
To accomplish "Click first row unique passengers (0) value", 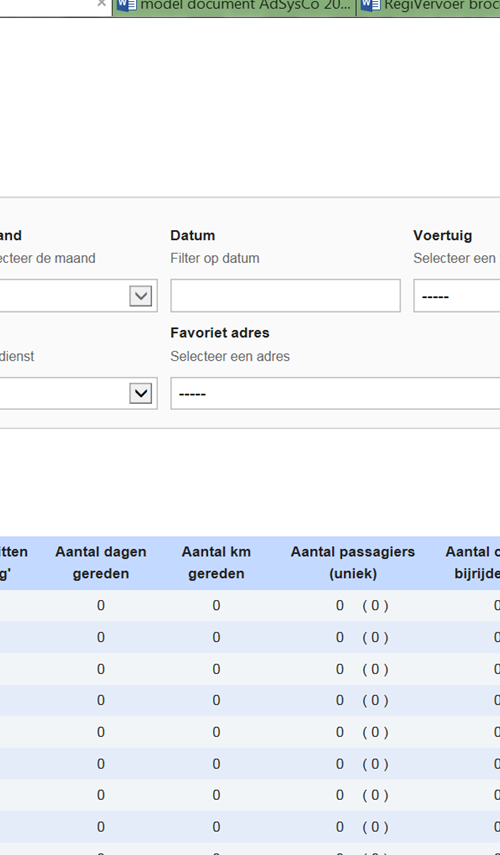I will pos(375,606).
